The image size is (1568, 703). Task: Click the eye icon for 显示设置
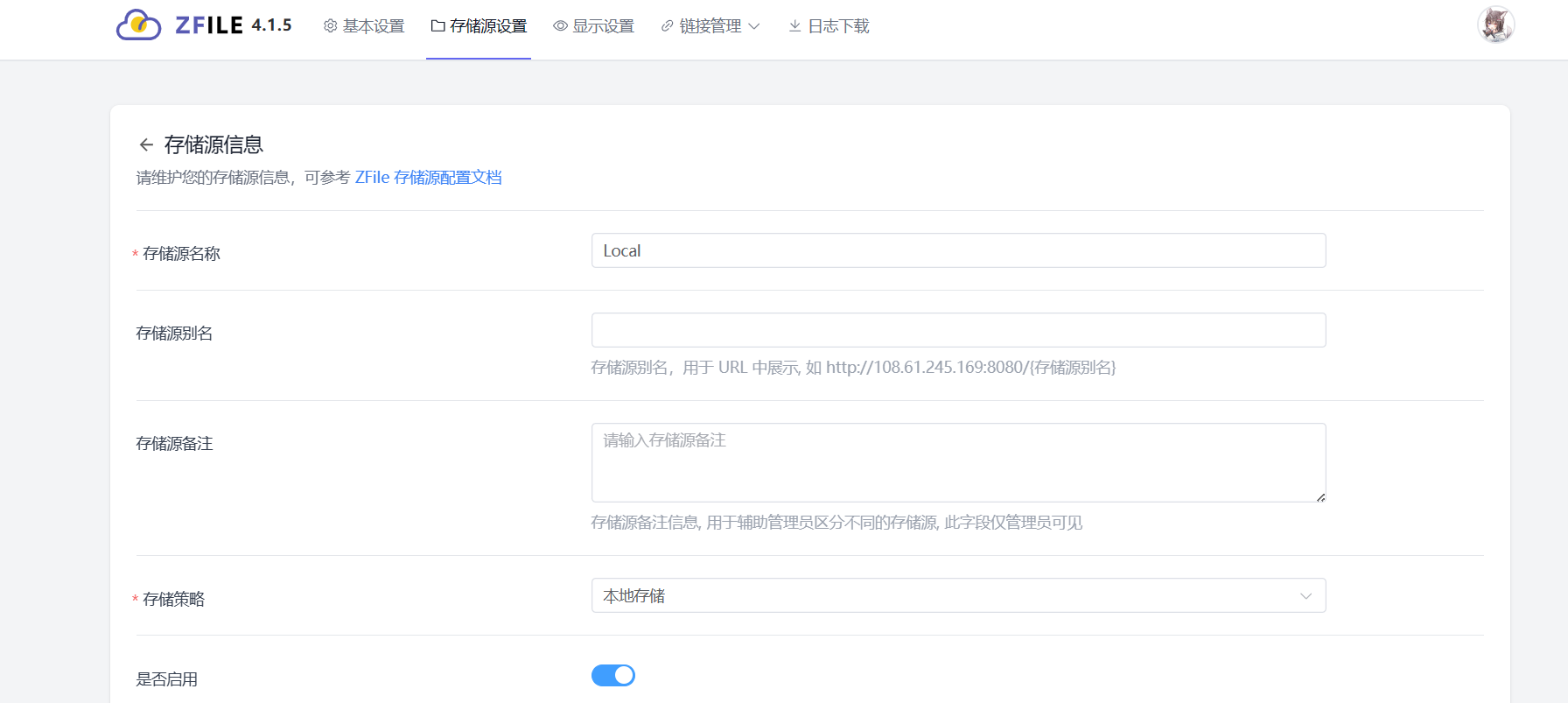point(560,26)
